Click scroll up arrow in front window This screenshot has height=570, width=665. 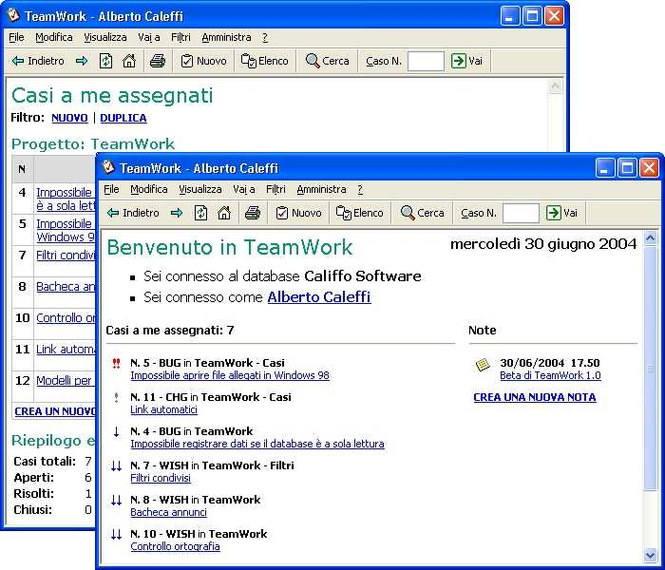coord(650,239)
